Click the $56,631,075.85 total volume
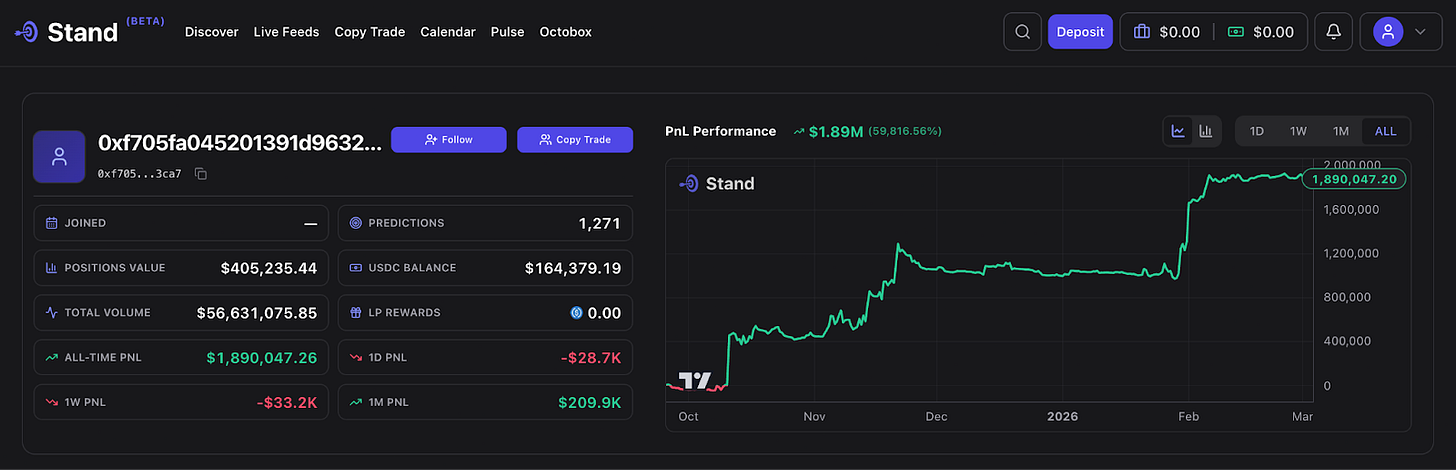This screenshot has height=470, width=1456. click(257, 313)
